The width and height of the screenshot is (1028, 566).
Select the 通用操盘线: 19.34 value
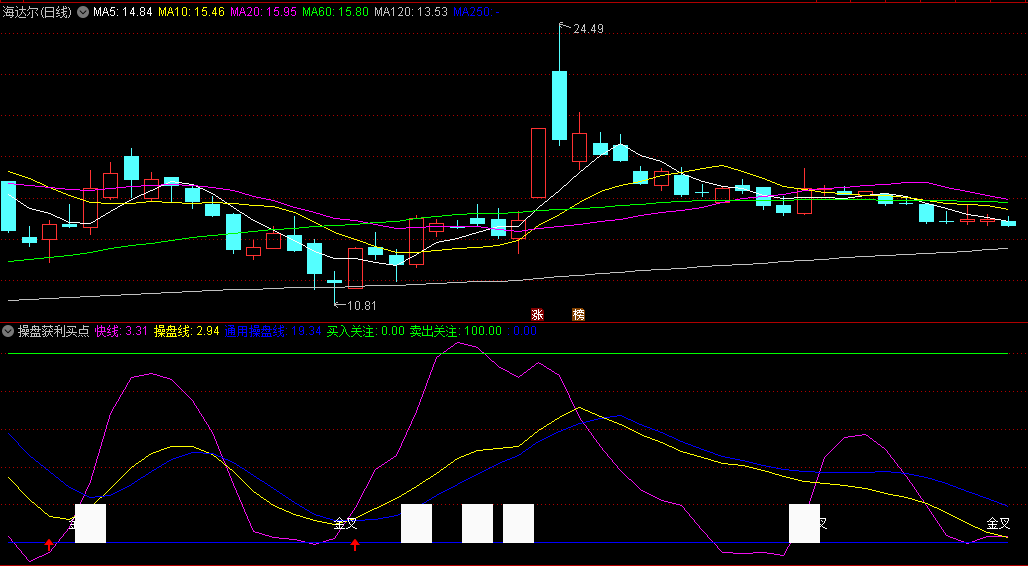pyautogui.click(x=273, y=331)
